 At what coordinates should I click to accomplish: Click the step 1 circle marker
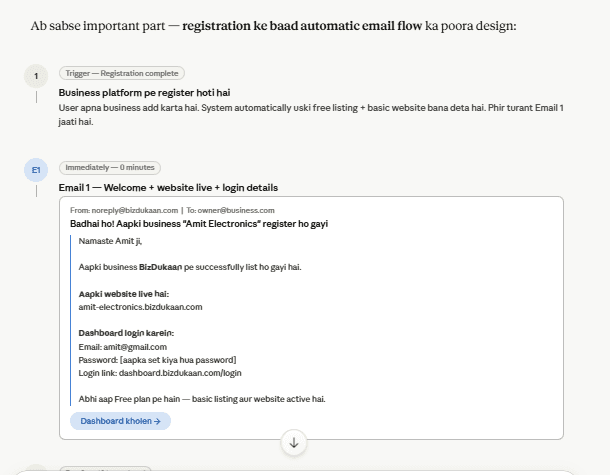click(x=36, y=76)
